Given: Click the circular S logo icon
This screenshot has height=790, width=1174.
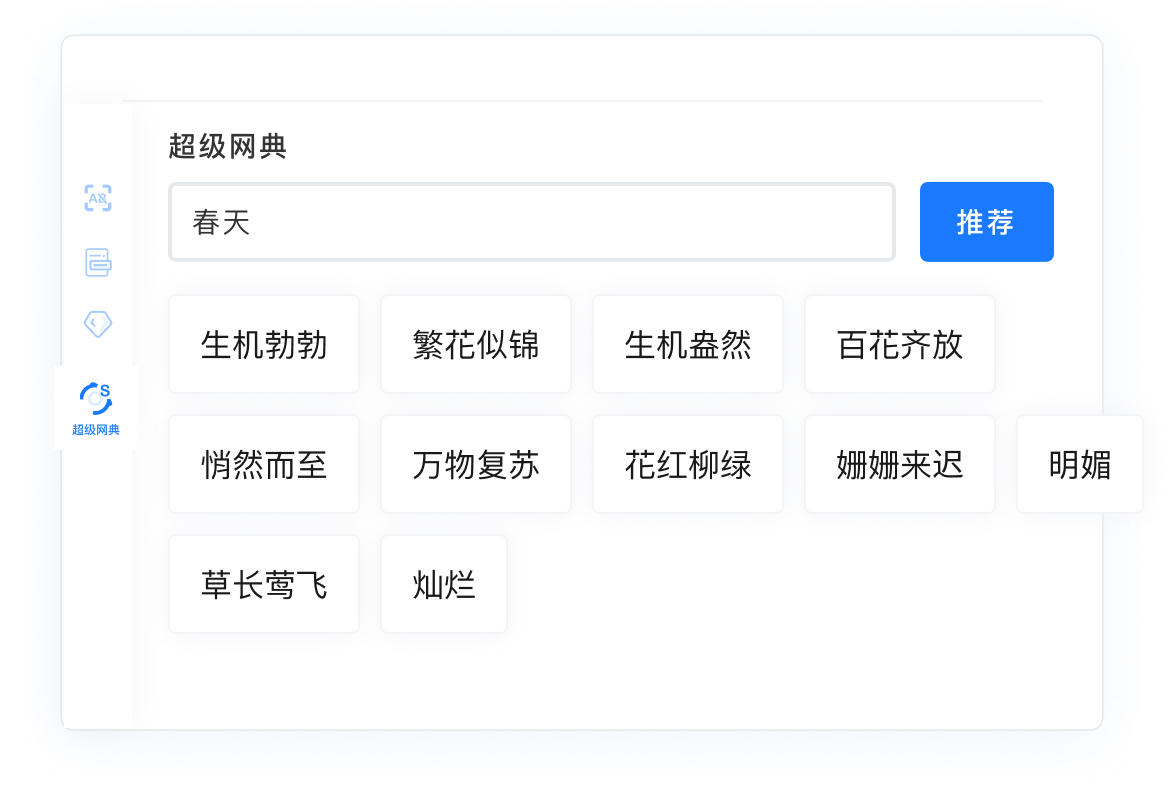Looking at the screenshot, I should [95, 398].
